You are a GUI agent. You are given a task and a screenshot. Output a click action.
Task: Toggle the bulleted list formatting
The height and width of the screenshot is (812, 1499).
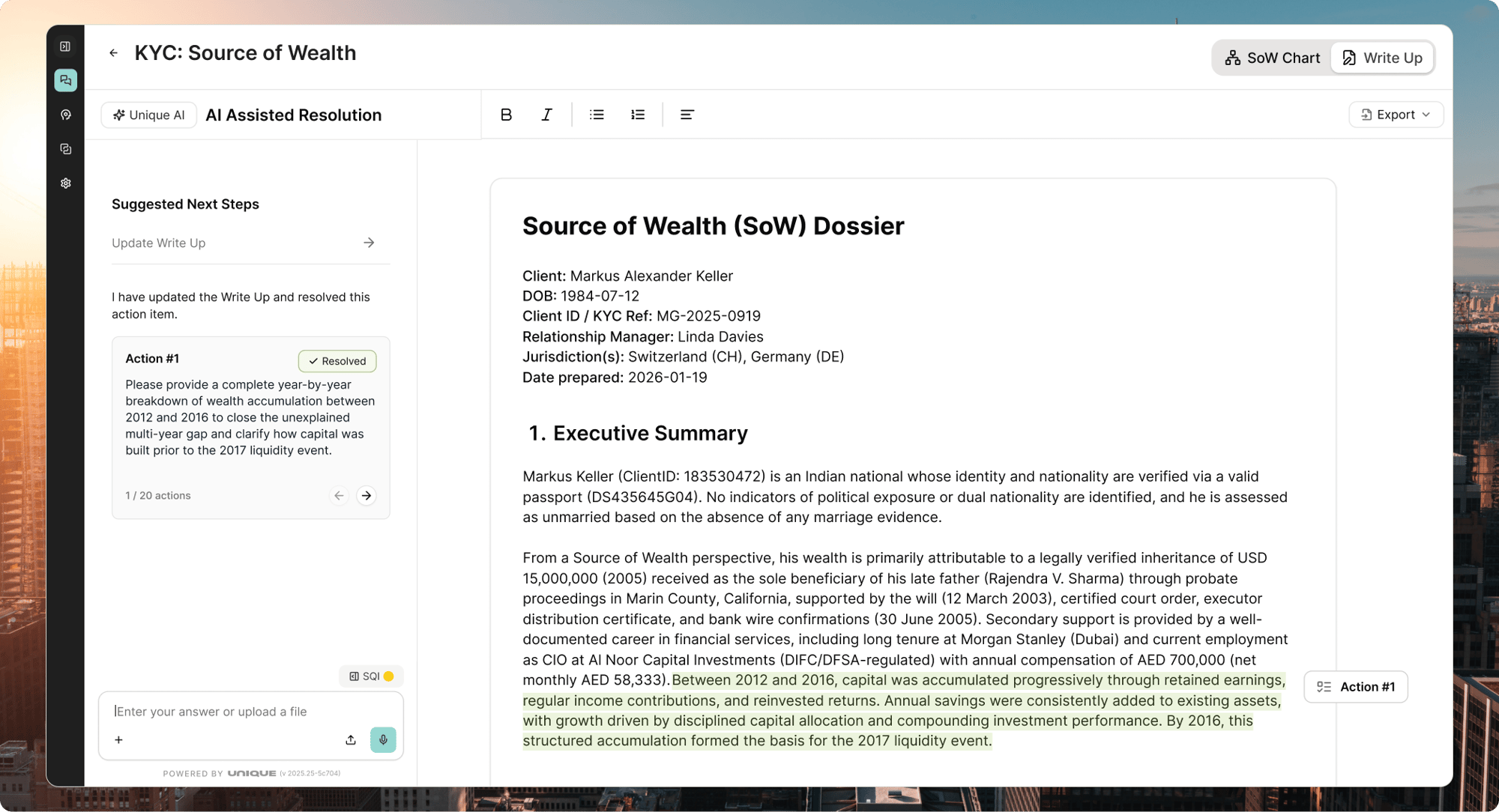coord(596,114)
